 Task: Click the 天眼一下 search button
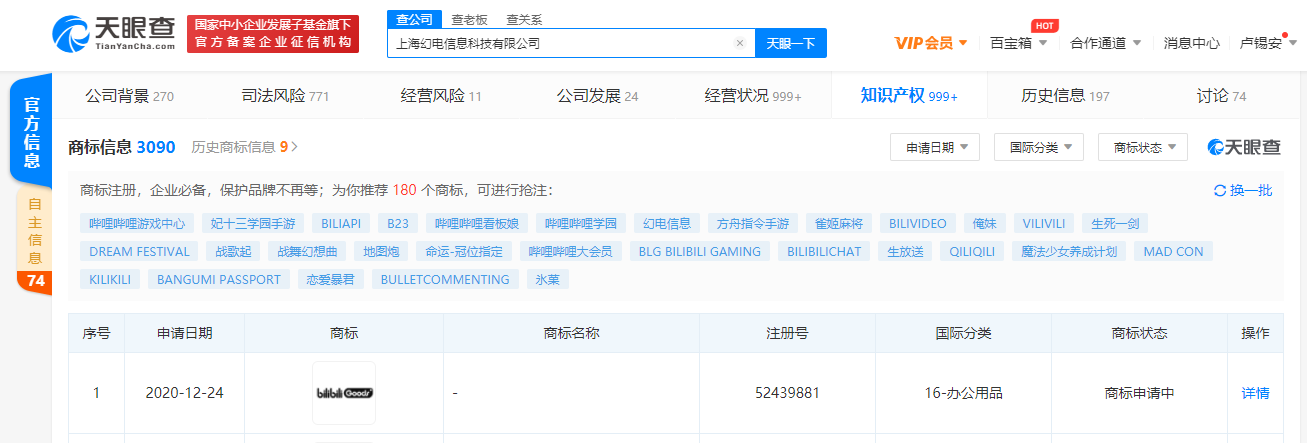pyautogui.click(x=791, y=44)
